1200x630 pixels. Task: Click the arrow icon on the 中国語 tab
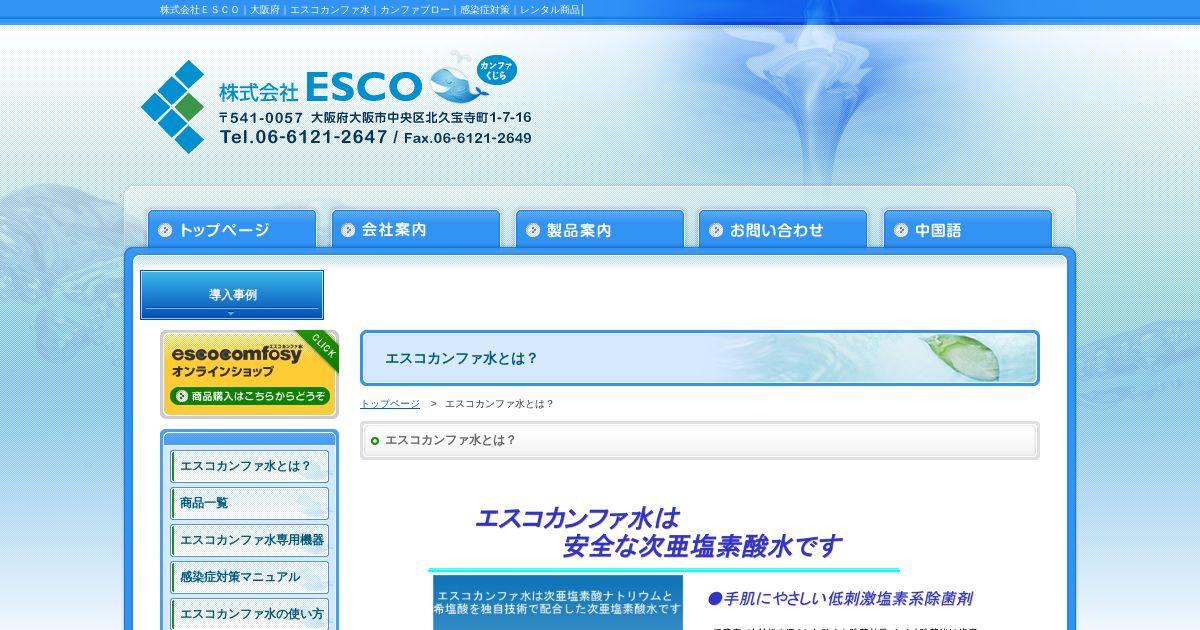click(900, 230)
